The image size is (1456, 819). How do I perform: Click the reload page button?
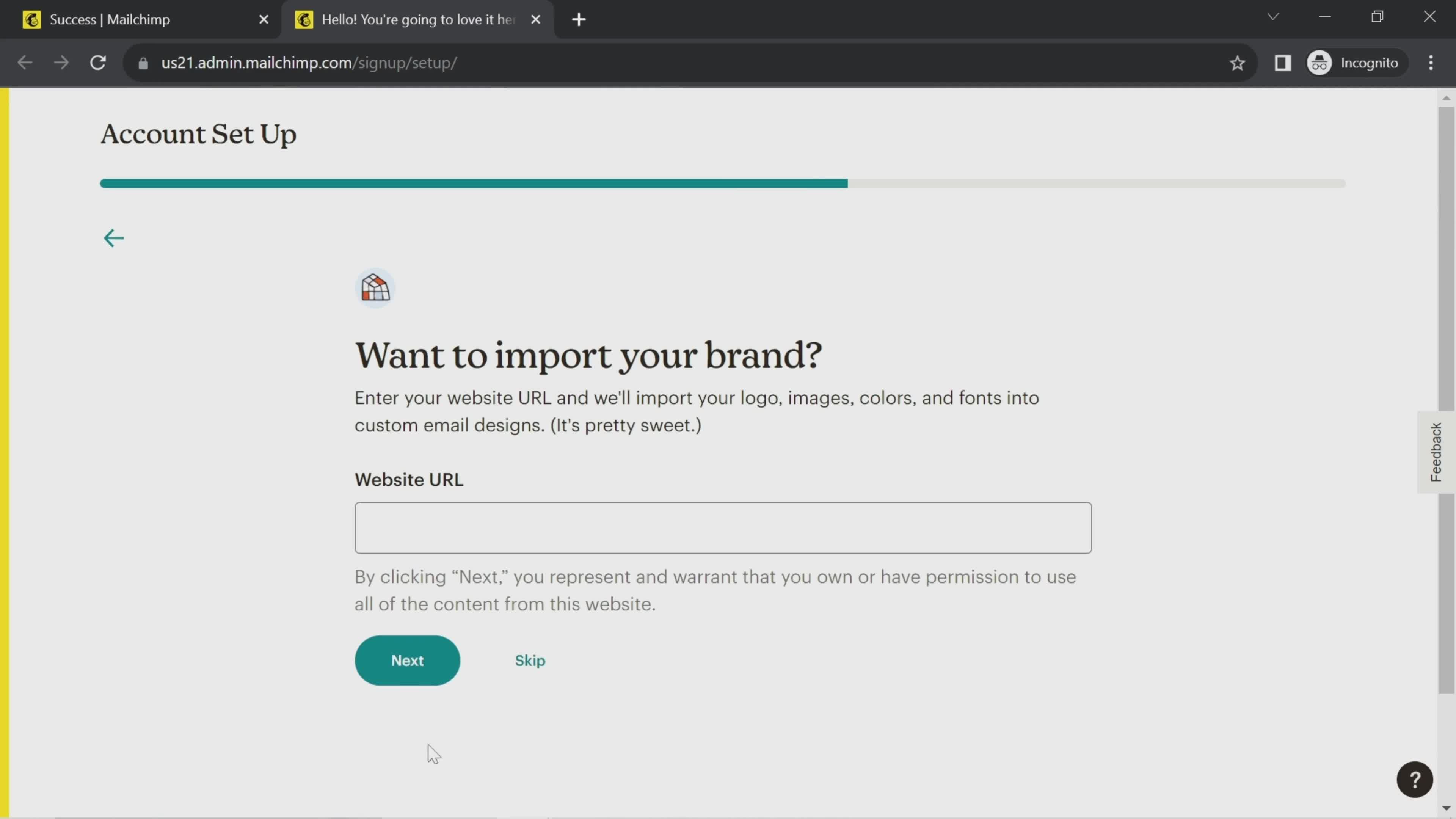(x=98, y=63)
